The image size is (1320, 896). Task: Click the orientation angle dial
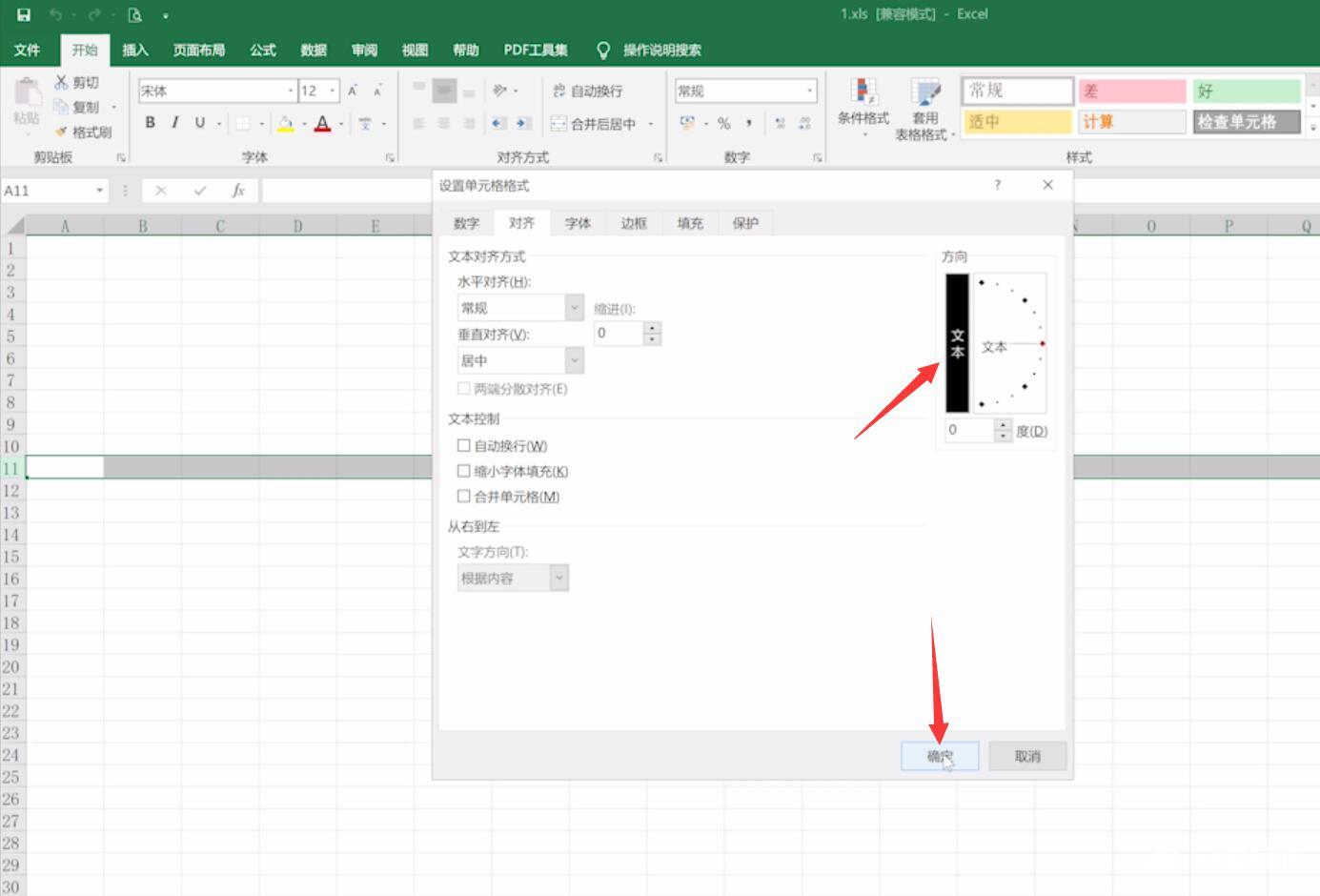click(1010, 343)
